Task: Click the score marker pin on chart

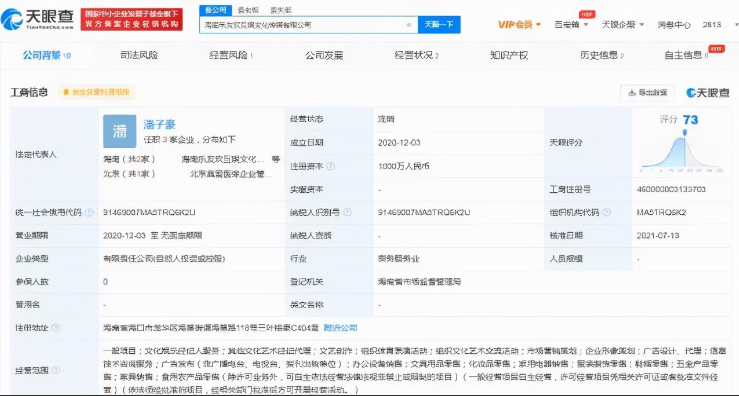Action: pyautogui.click(x=684, y=132)
